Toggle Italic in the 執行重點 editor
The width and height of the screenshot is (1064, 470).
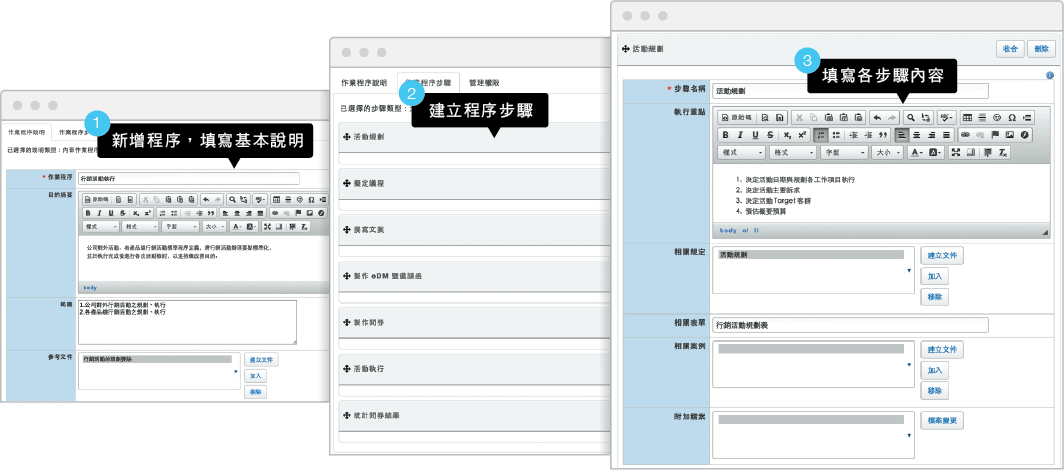click(x=740, y=135)
